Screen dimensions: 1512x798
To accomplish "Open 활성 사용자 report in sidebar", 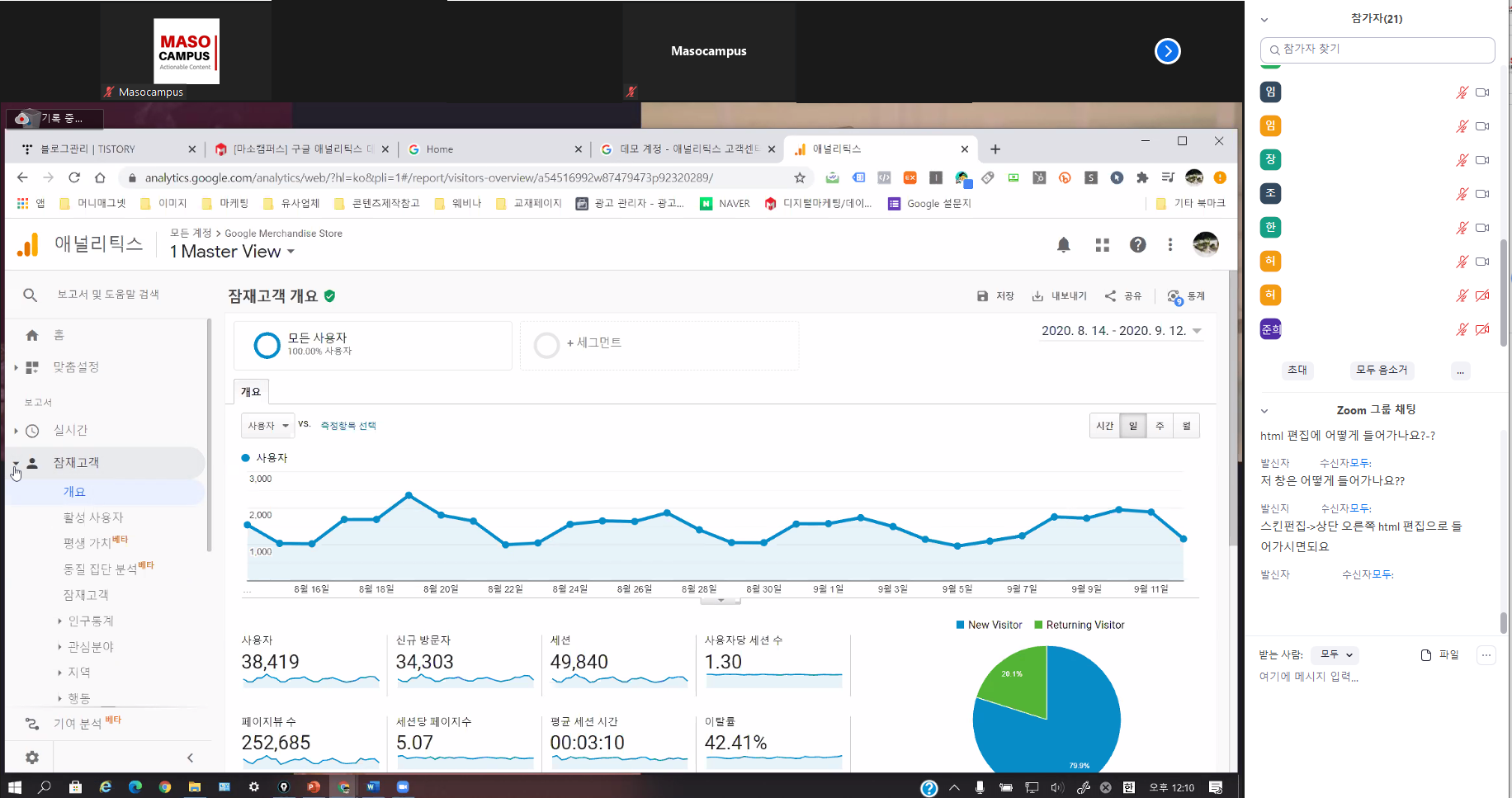I will [x=93, y=517].
